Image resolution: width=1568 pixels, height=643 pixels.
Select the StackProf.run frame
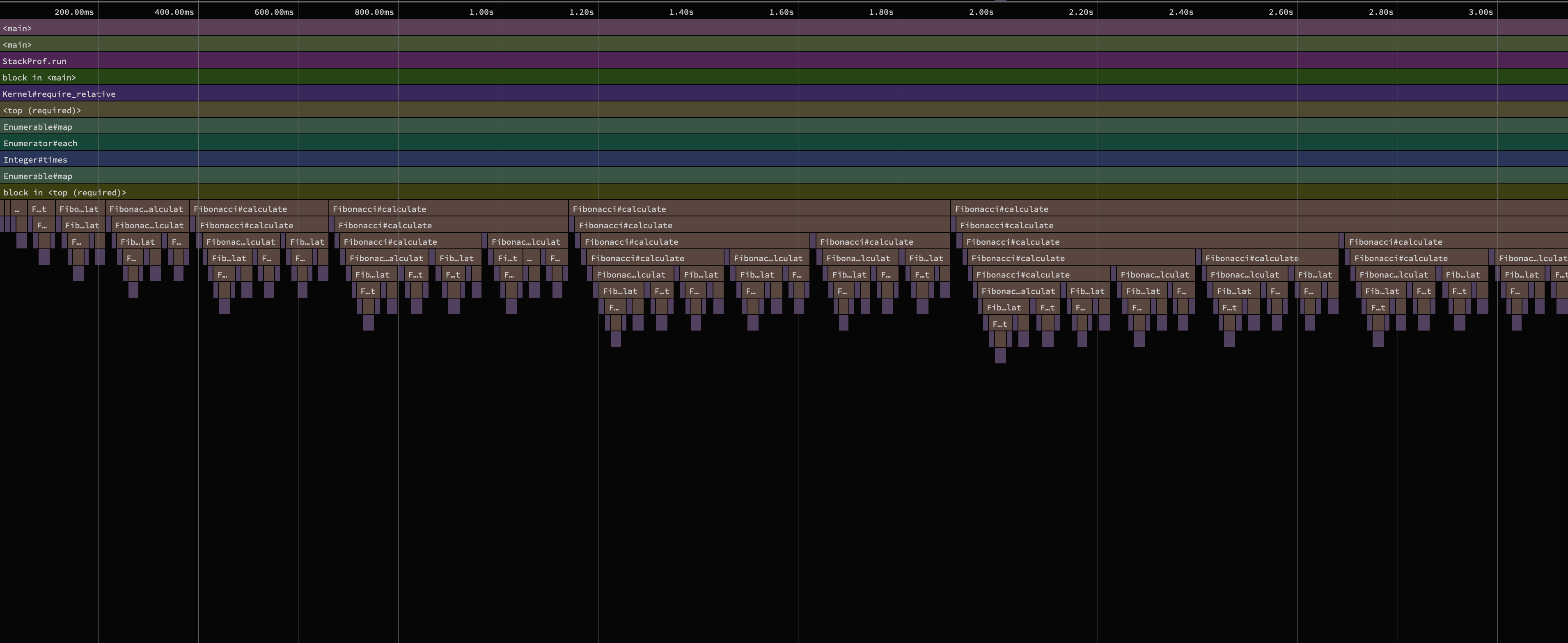[x=784, y=60]
